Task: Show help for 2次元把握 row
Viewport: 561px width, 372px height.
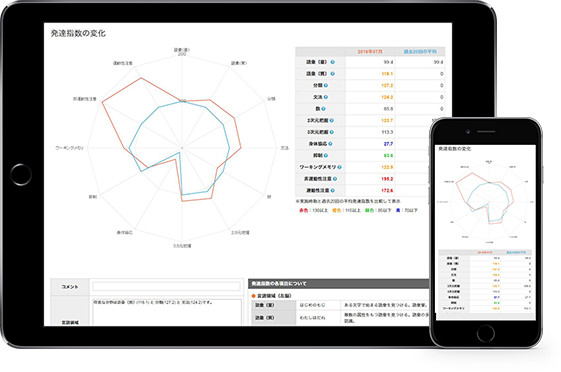Action: (331, 121)
